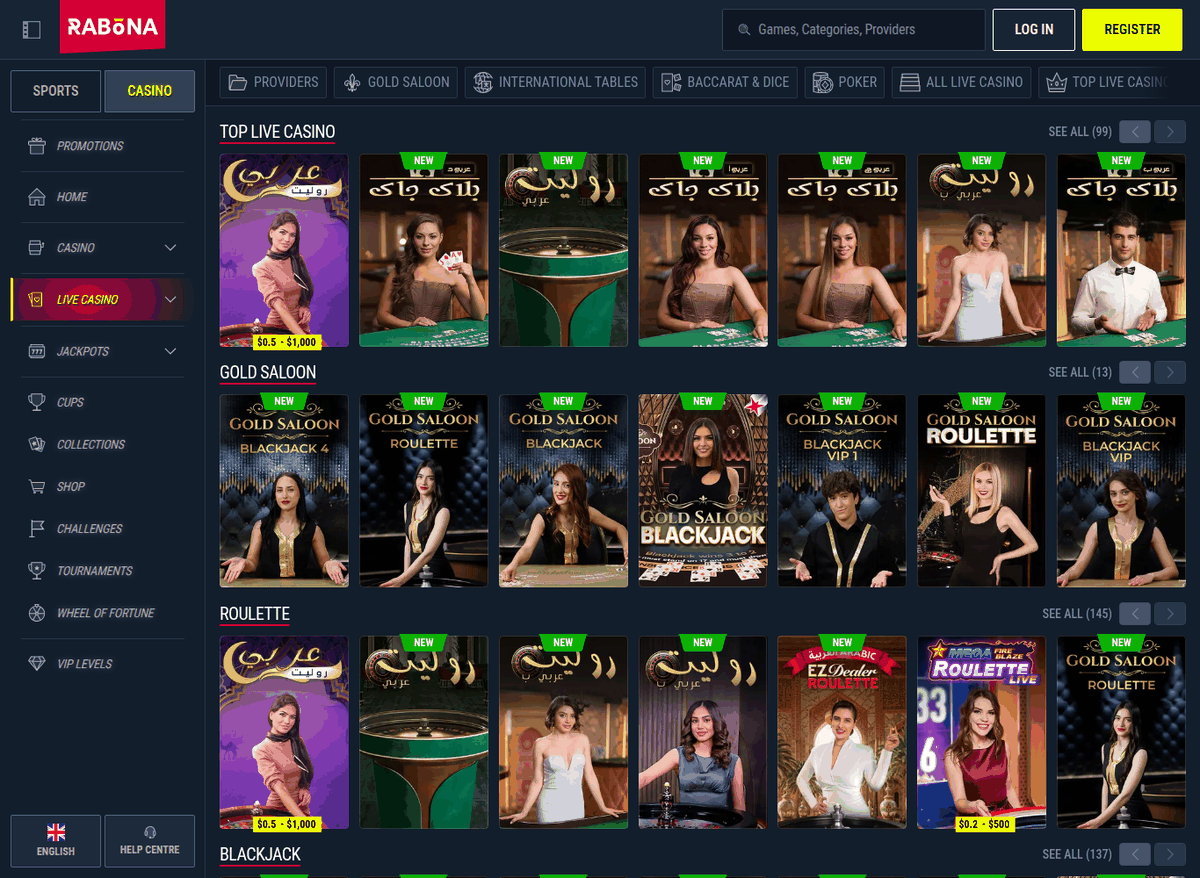Click the Wheel of Fortune icon
This screenshot has height=878, width=1200.
tap(37, 613)
